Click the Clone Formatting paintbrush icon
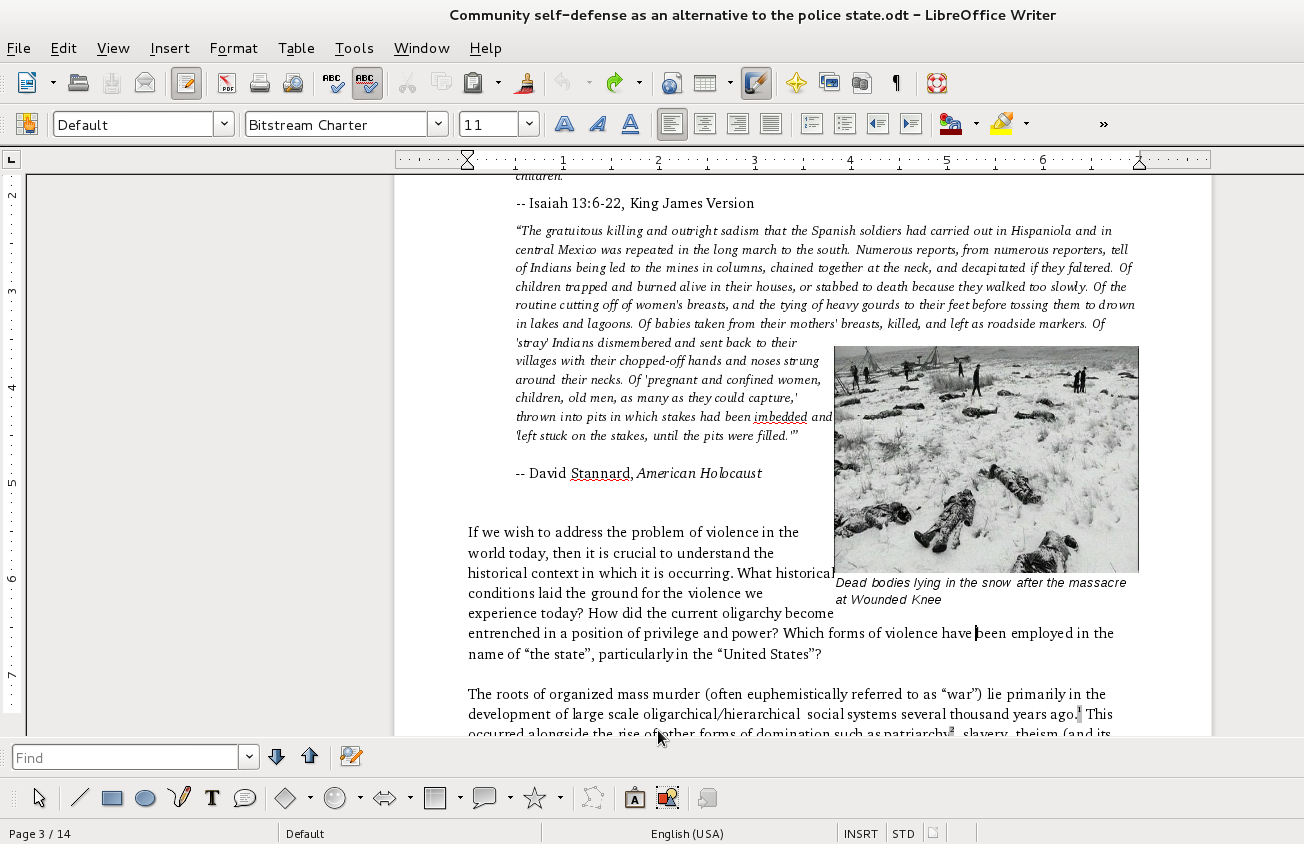This screenshot has height=844, width=1304. click(x=523, y=83)
